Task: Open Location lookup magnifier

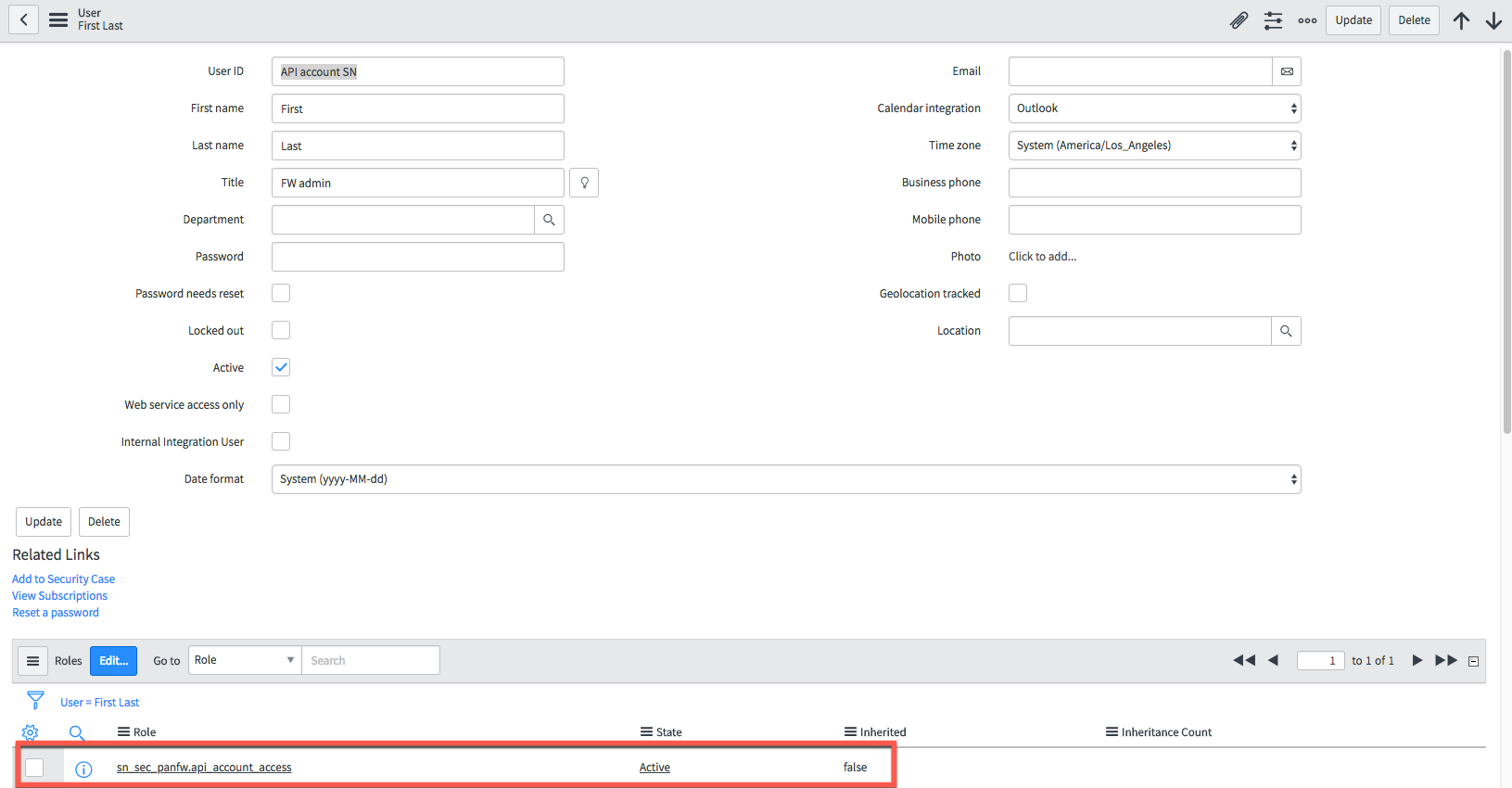Action: click(x=1286, y=331)
